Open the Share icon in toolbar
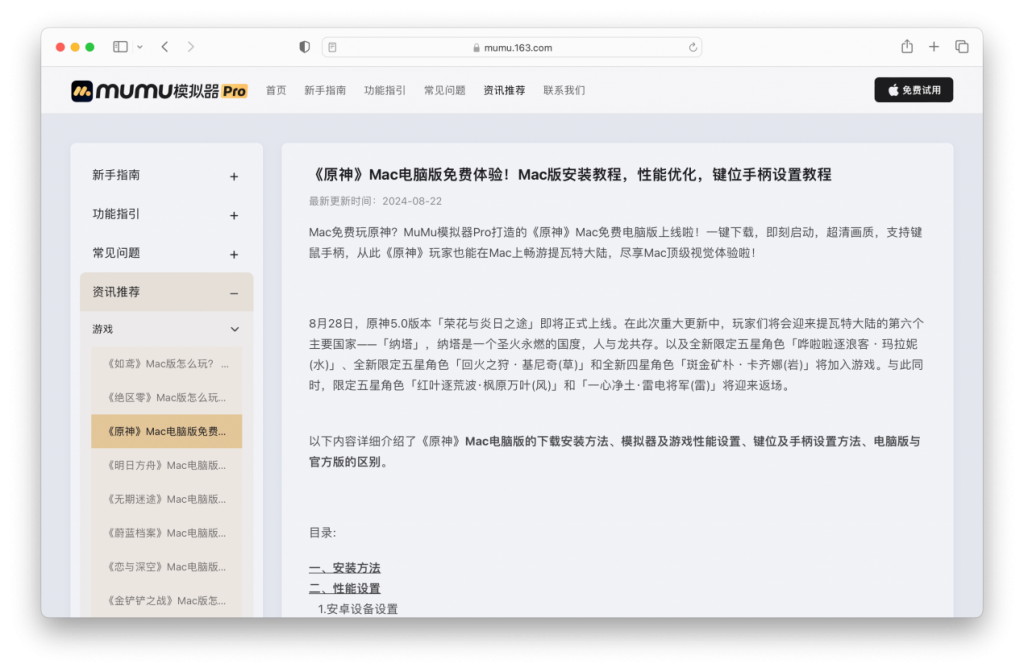 click(907, 46)
